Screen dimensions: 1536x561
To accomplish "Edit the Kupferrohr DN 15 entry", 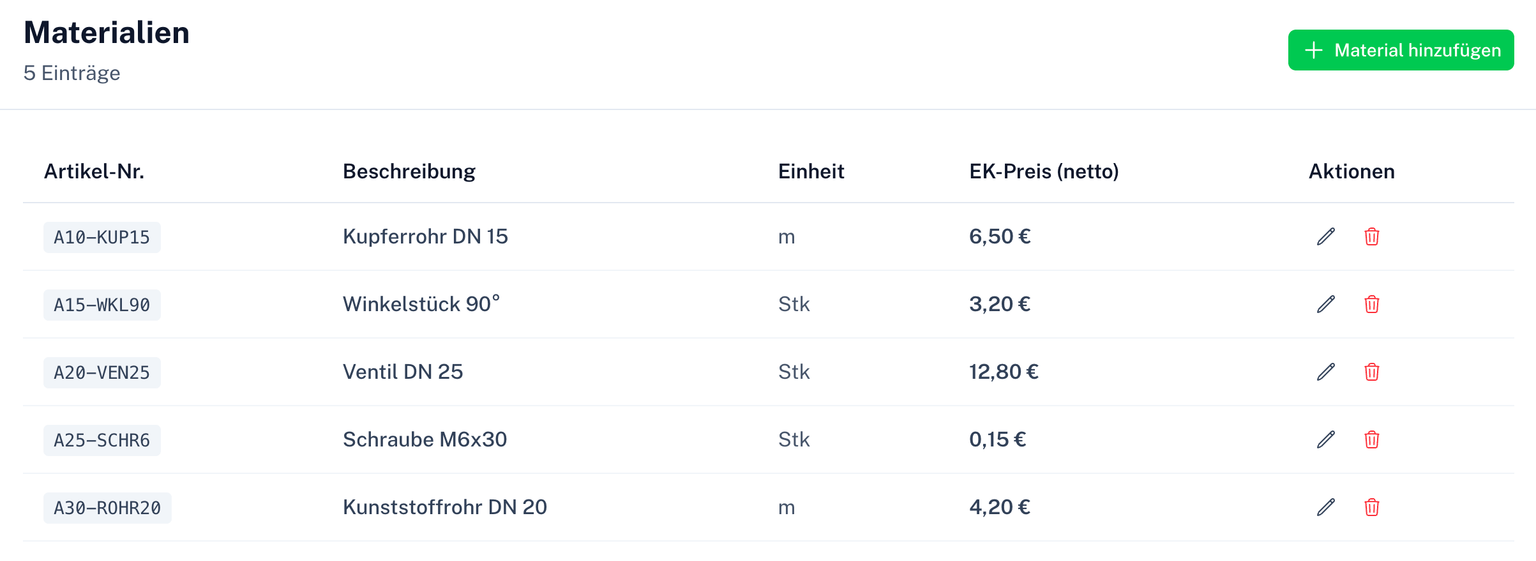I will 1326,237.
